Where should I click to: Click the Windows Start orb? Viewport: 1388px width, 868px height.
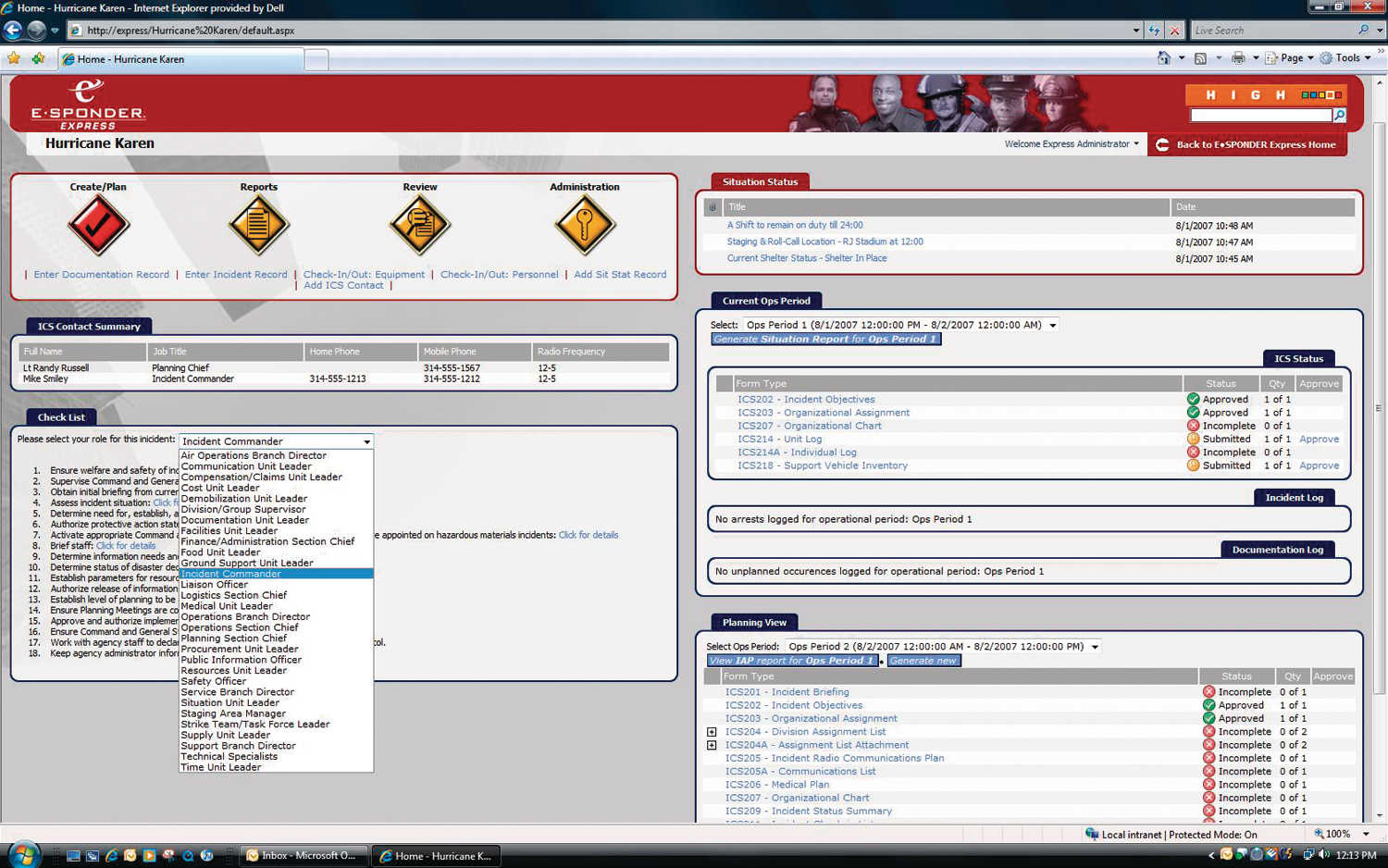[22, 854]
